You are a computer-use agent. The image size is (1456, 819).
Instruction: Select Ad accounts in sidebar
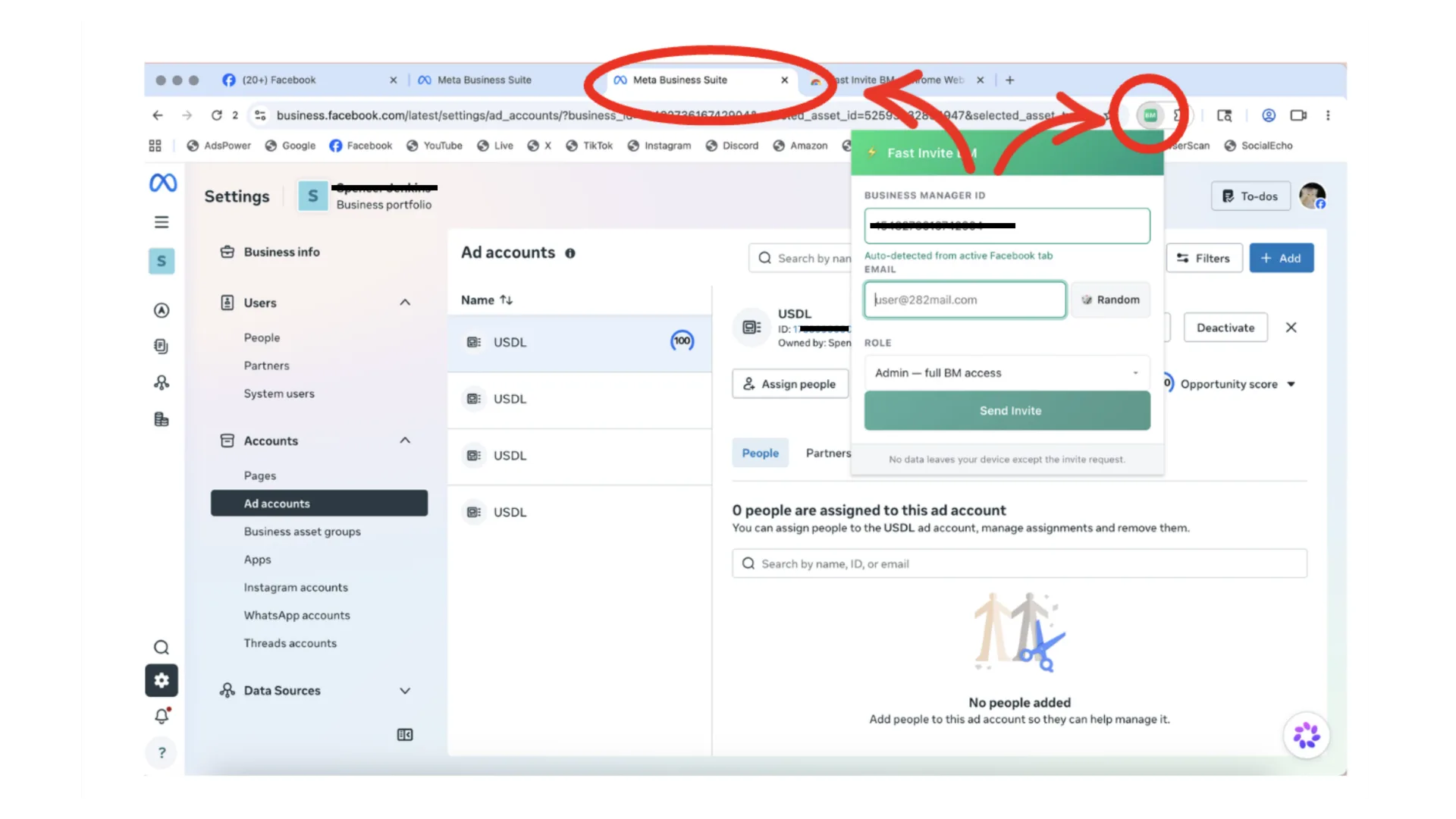[319, 504]
